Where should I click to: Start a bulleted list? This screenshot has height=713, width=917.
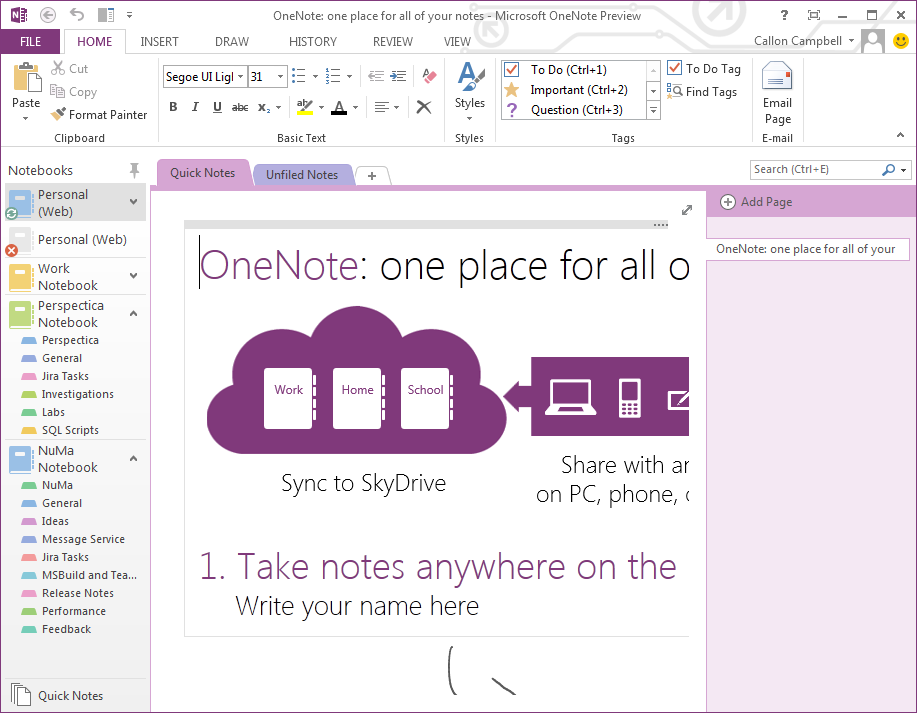(298, 76)
